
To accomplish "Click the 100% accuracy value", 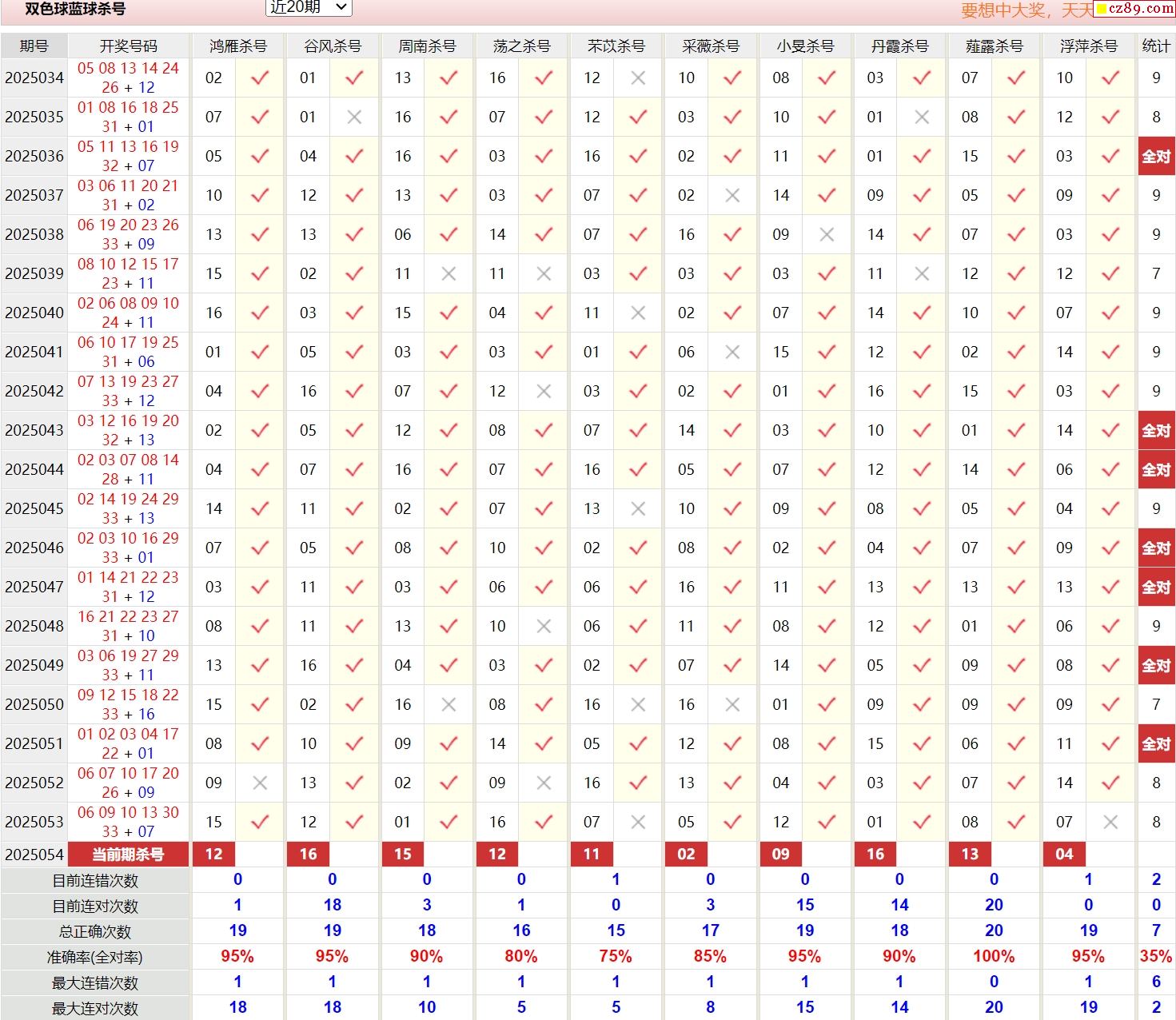I will pyautogui.click(x=994, y=957).
